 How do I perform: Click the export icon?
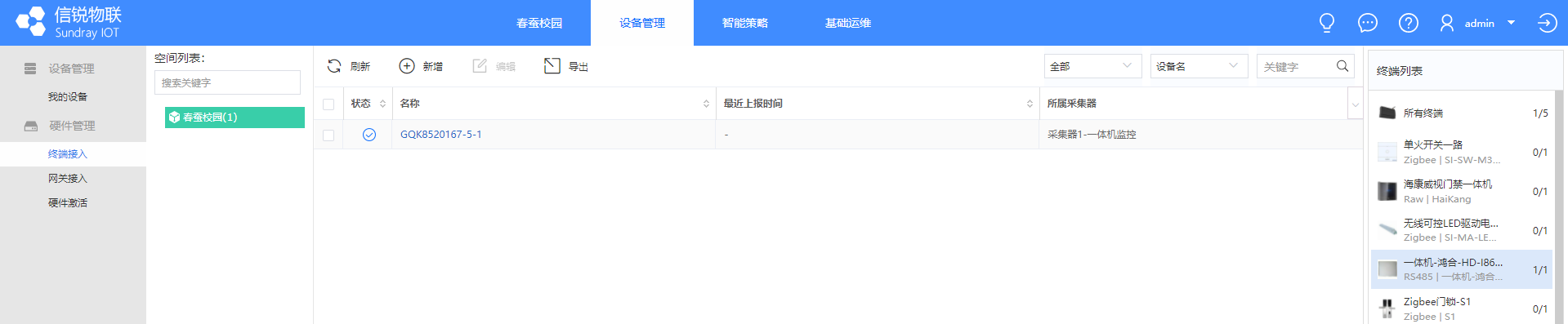552,66
